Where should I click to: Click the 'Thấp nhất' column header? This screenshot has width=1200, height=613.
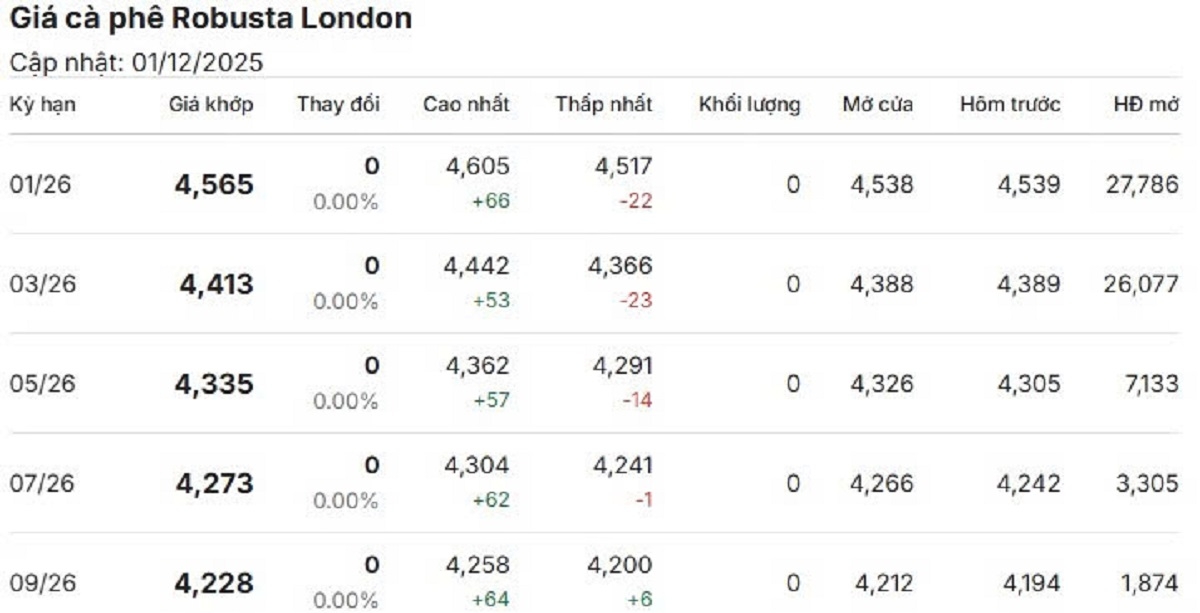604,105
